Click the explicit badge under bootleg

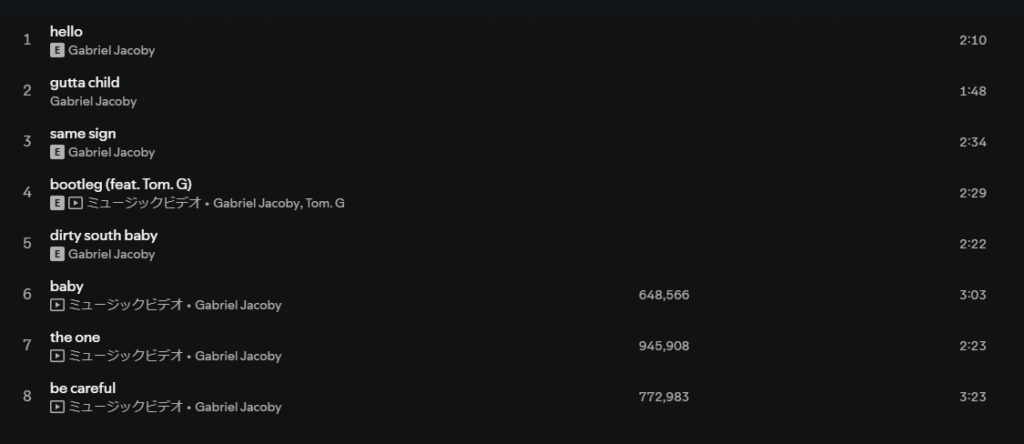click(57, 204)
